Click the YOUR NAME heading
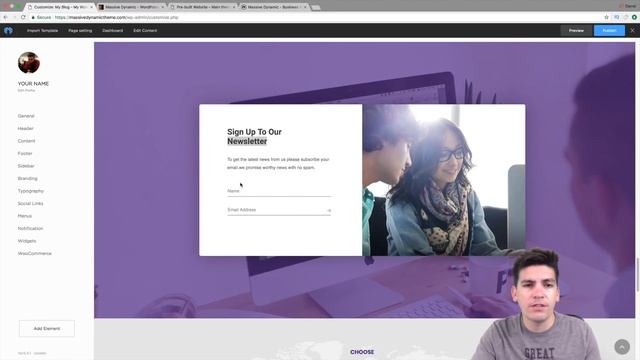The image size is (640, 360). [x=33, y=84]
